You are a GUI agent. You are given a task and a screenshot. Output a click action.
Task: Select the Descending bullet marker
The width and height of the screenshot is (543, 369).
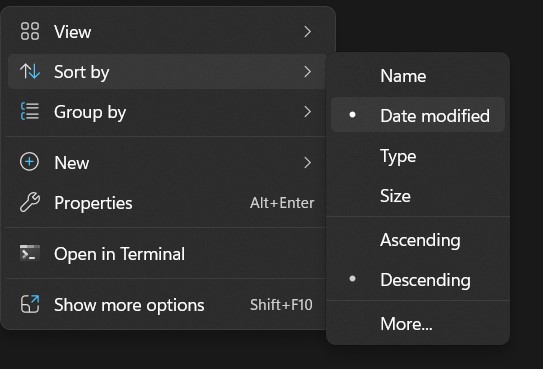point(353,279)
